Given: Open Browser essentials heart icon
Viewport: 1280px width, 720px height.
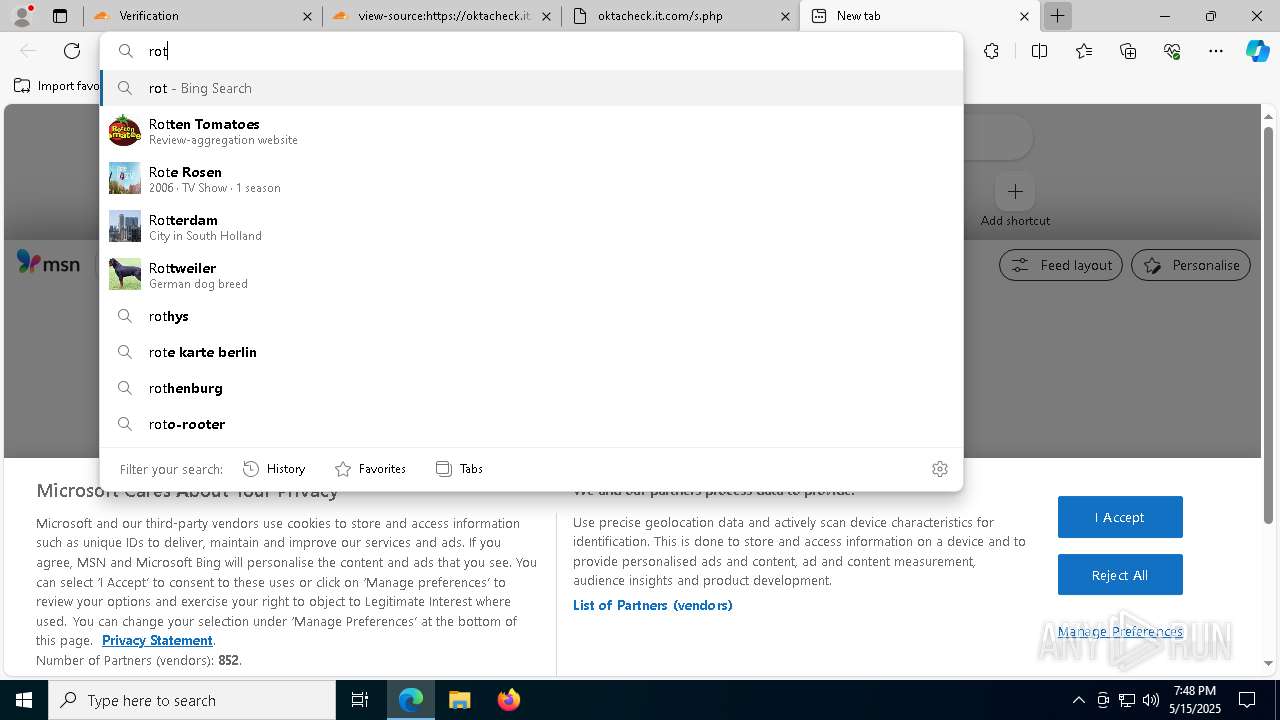Looking at the screenshot, I should 1172,51.
